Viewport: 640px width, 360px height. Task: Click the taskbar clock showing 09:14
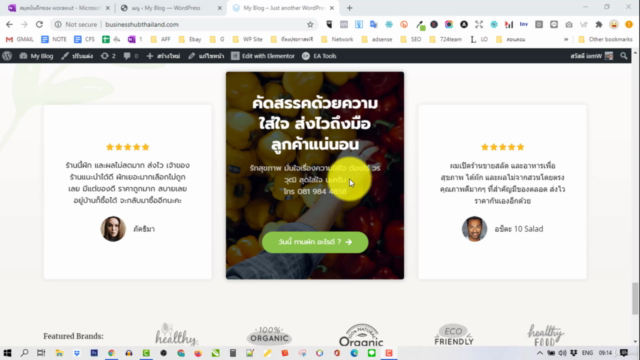pyautogui.click(x=605, y=353)
